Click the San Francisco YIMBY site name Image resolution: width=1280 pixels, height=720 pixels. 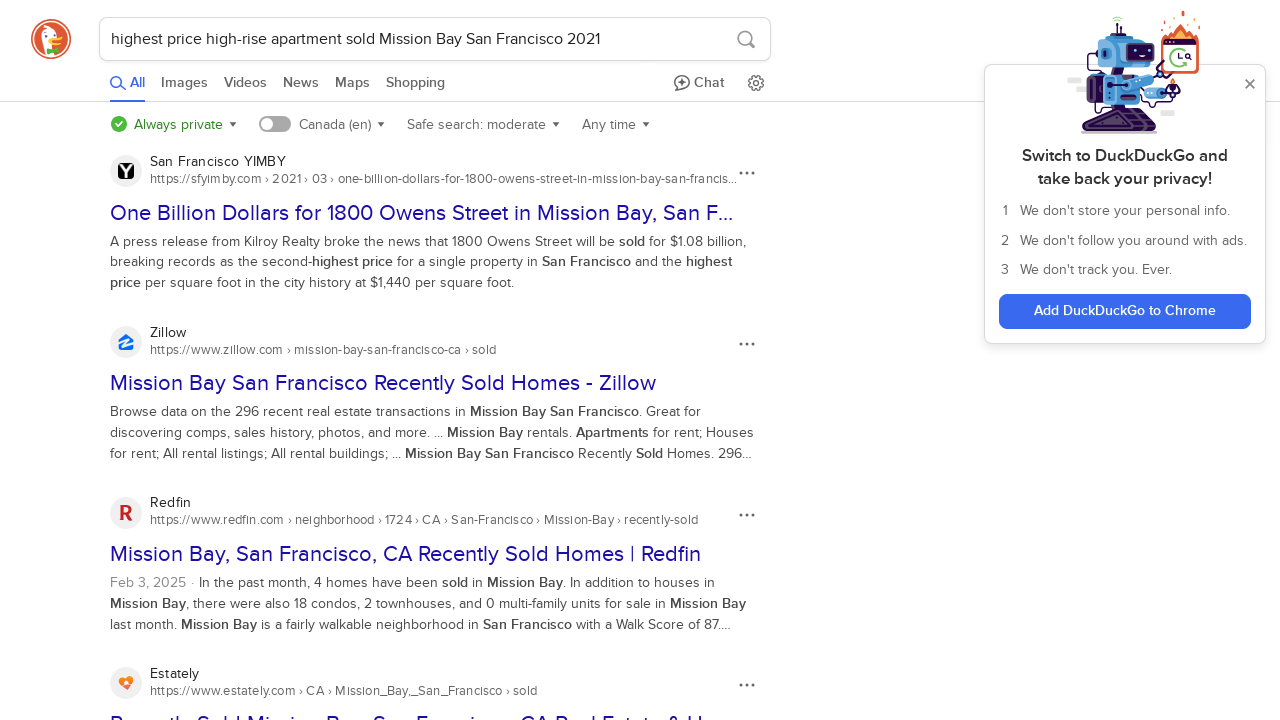click(x=218, y=161)
